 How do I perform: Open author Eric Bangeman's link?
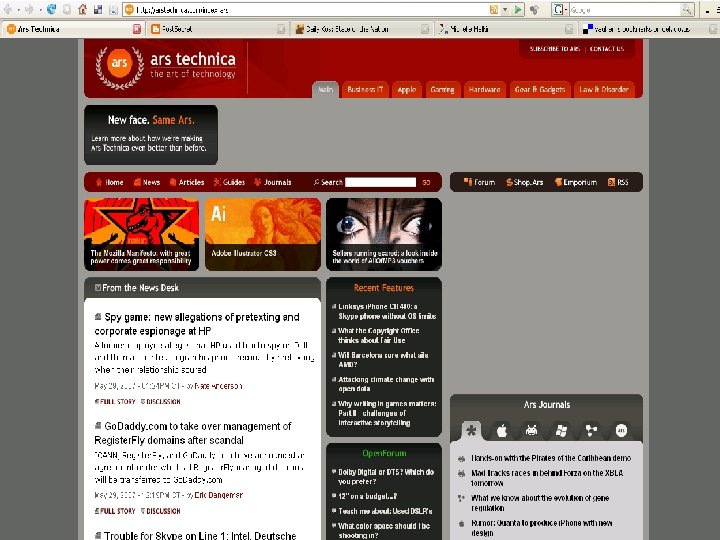[219, 495]
